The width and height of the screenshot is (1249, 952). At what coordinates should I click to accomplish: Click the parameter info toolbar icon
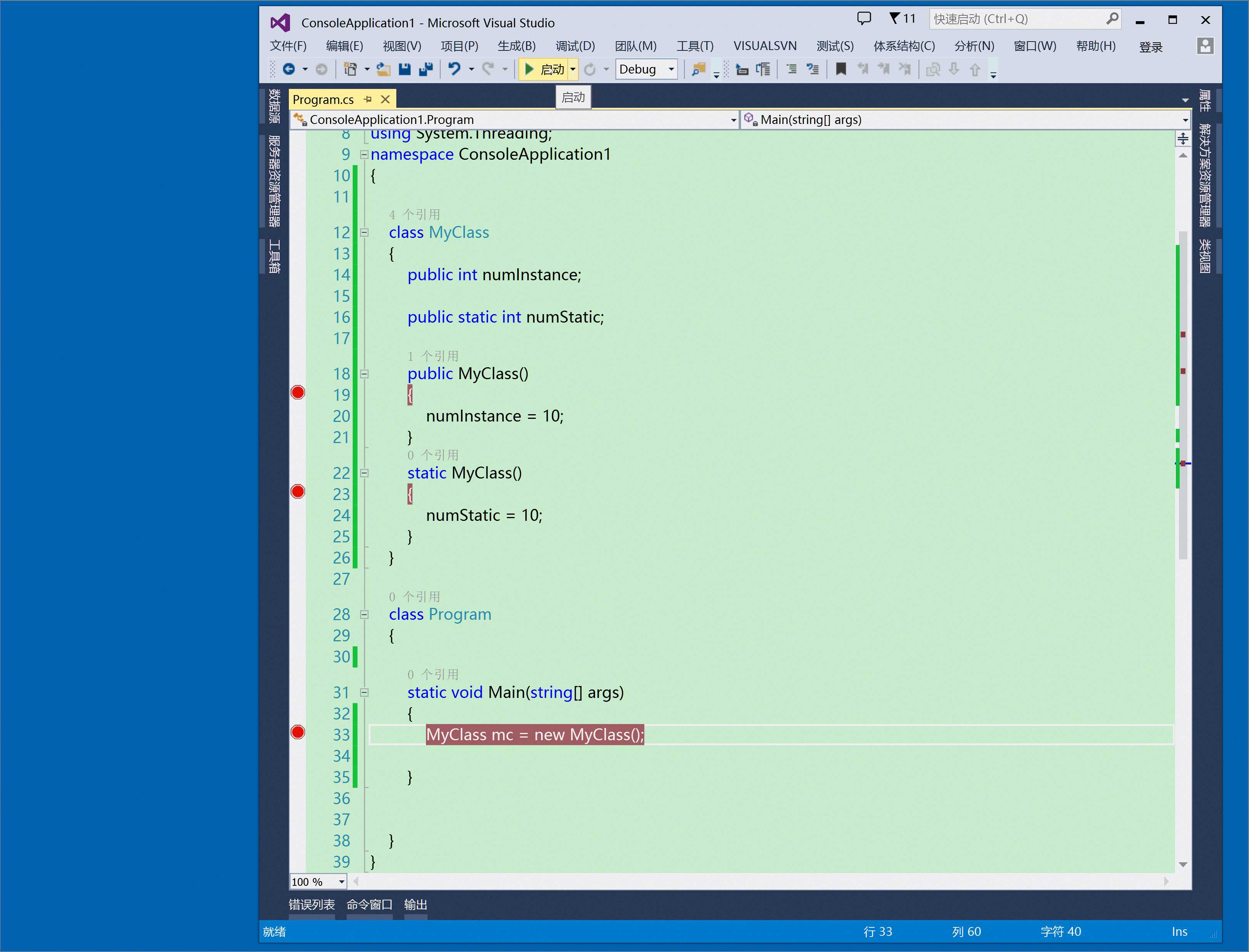763,69
